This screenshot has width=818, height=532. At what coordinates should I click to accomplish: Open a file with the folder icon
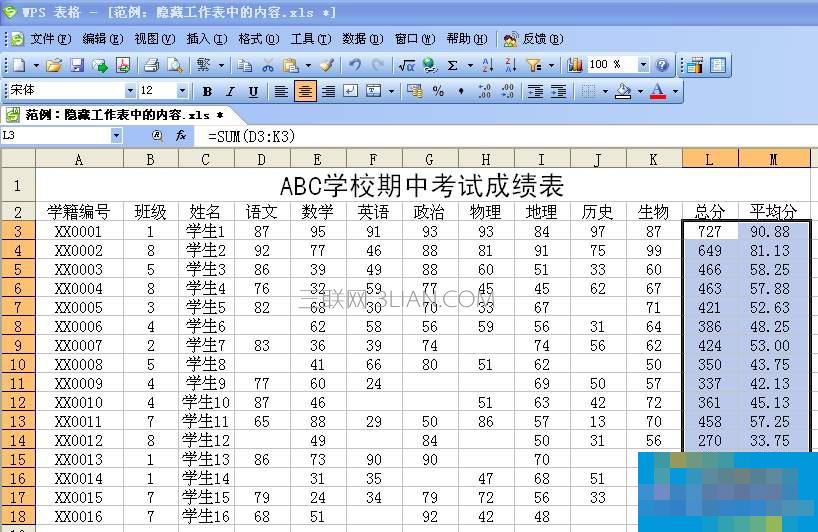[54, 65]
